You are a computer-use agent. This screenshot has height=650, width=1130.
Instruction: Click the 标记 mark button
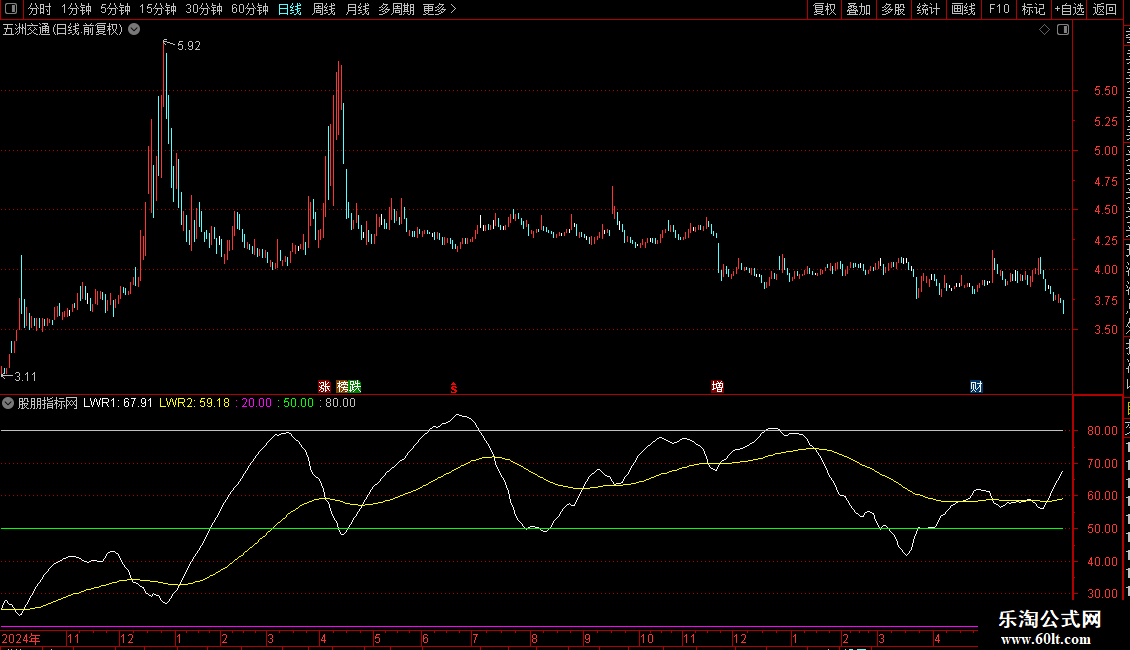pos(1033,9)
